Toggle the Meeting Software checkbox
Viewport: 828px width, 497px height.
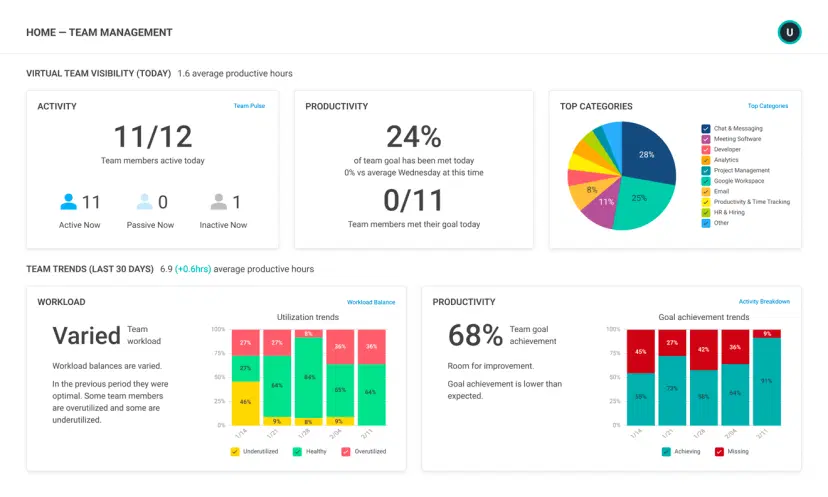(706, 139)
